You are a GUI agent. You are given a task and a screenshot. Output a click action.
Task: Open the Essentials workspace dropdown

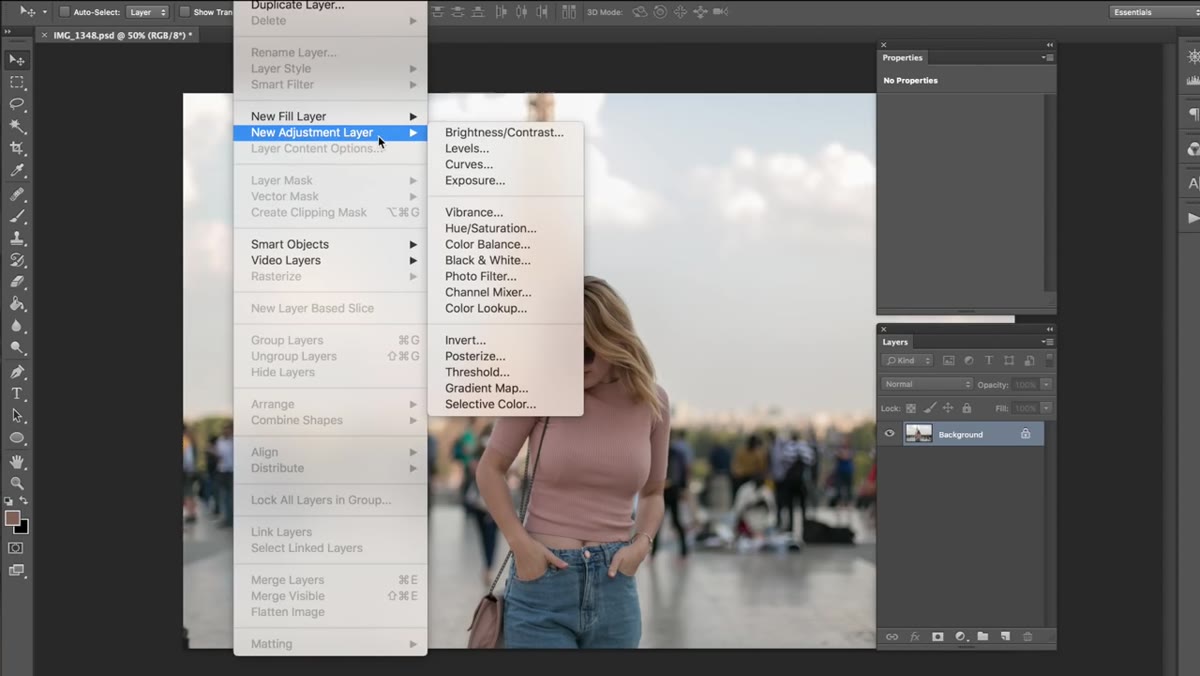point(1154,12)
